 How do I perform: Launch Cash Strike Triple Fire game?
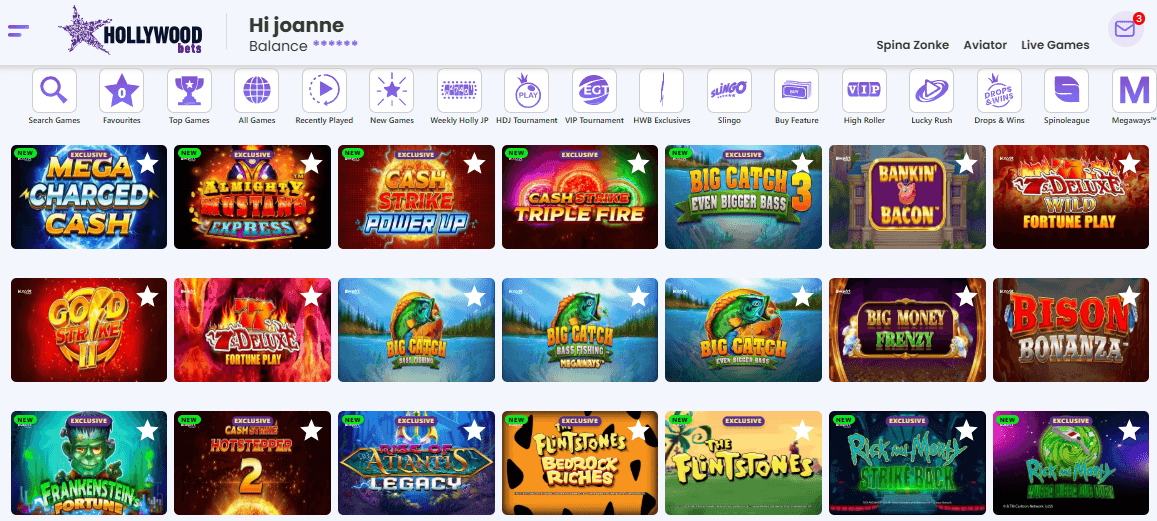pyautogui.click(x=580, y=197)
